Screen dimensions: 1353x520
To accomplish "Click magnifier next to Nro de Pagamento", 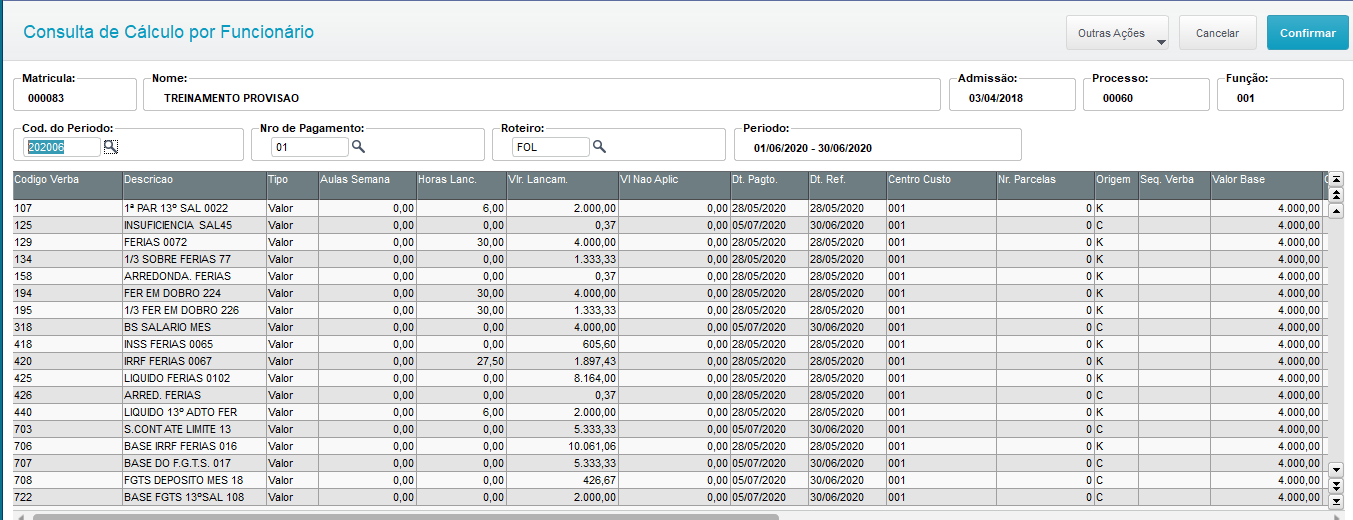I will coord(358,147).
